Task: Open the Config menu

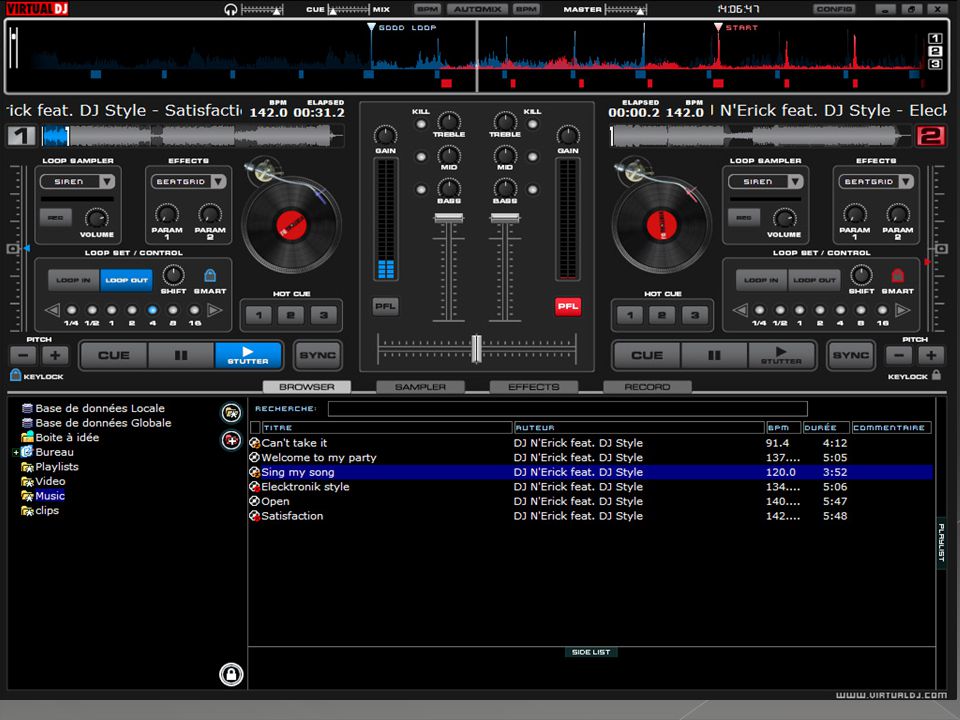Action: [x=834, y=9]
